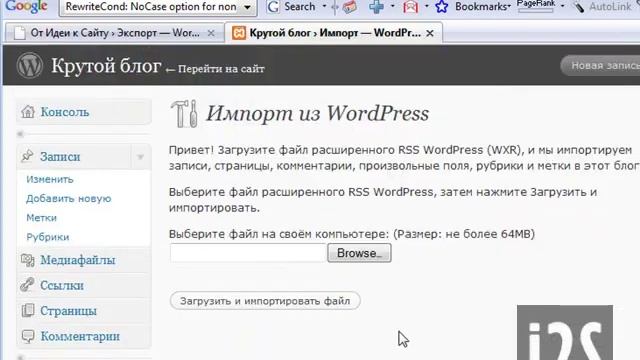Switch to the Экспорт WordPress tab
The width and height of the screenshot is (640, 360).
pos(114,33)
